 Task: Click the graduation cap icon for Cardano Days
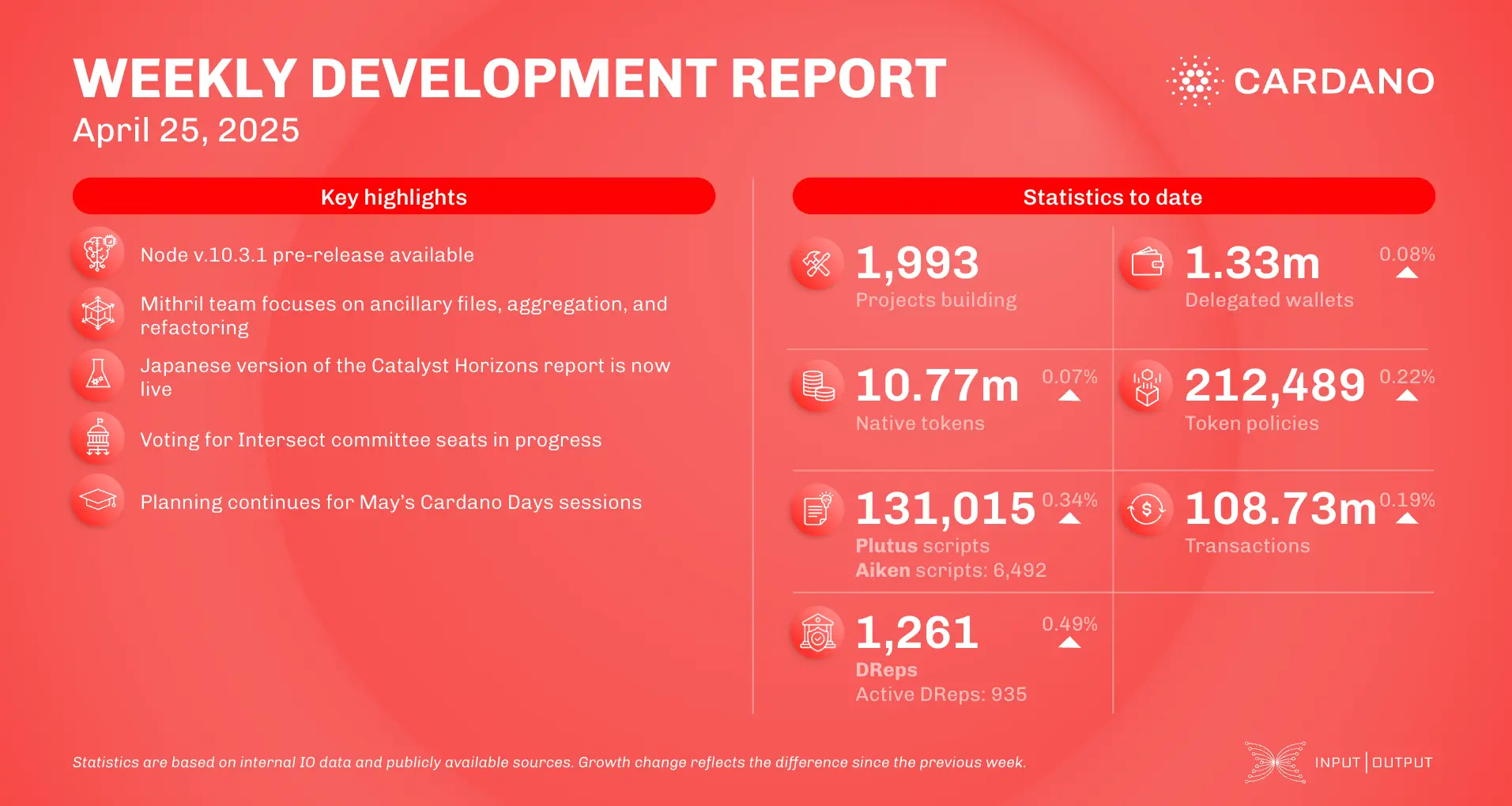point(96,499)
